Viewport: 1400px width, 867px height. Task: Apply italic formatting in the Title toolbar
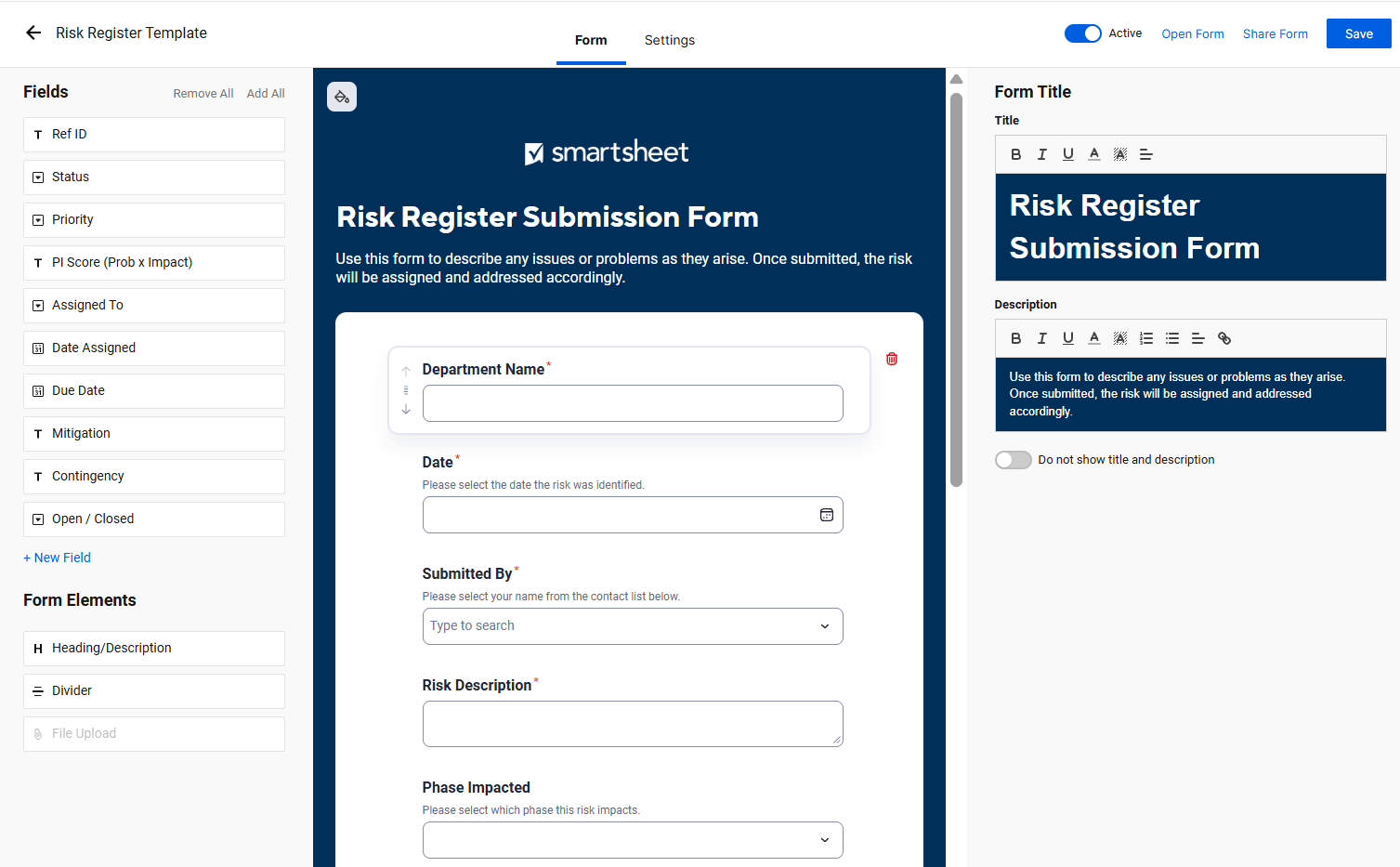coord(1041,154)
